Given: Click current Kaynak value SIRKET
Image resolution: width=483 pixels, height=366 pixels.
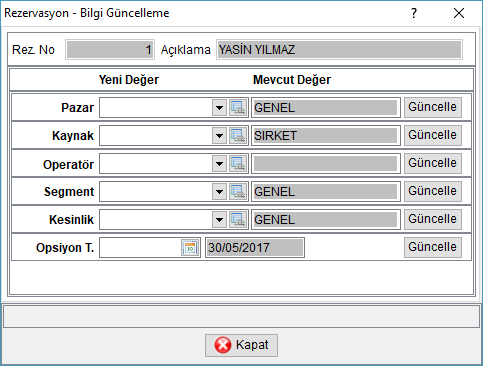Looking at the screenshot, I should tap(326, 136).
